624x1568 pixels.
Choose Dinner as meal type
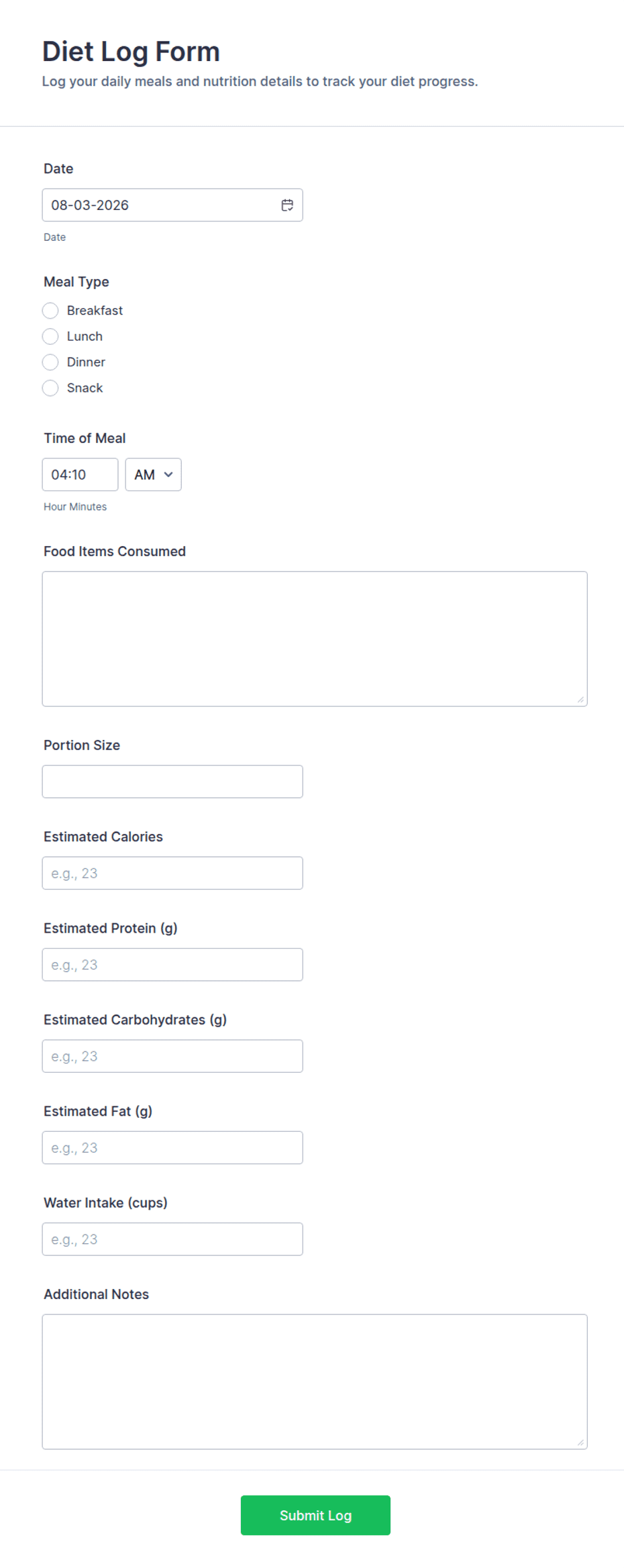coord(50,362)
